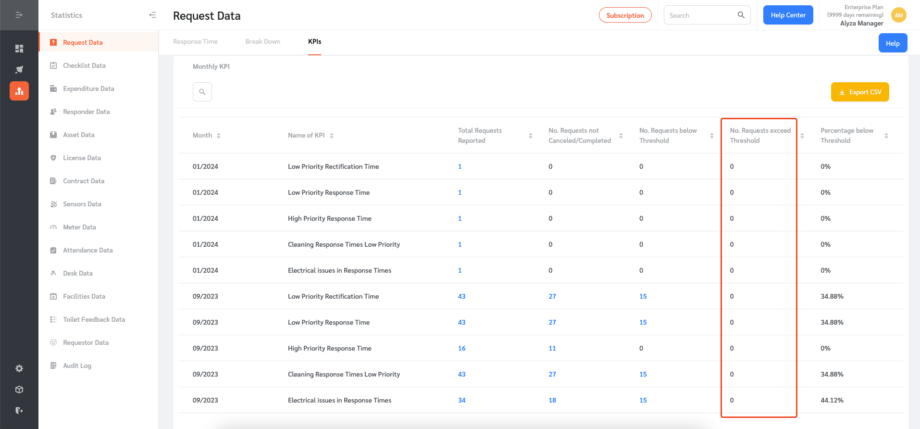This screenshot has height=429, width=920.
Task: Open the dashboard grid icon
Action: click(19, 48)
